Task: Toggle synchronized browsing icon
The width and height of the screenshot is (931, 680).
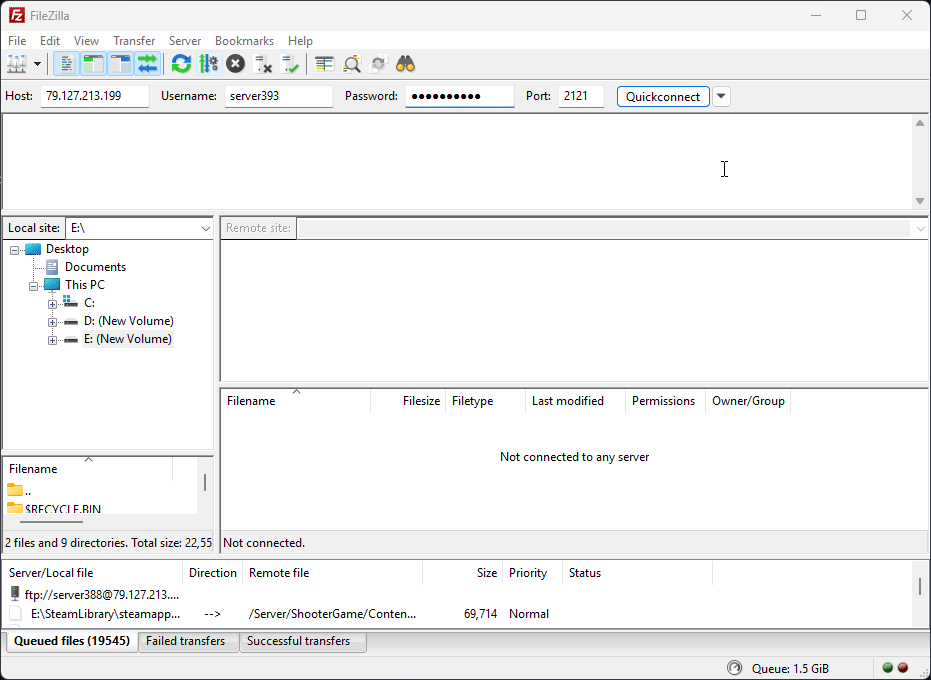Action: 379,64
